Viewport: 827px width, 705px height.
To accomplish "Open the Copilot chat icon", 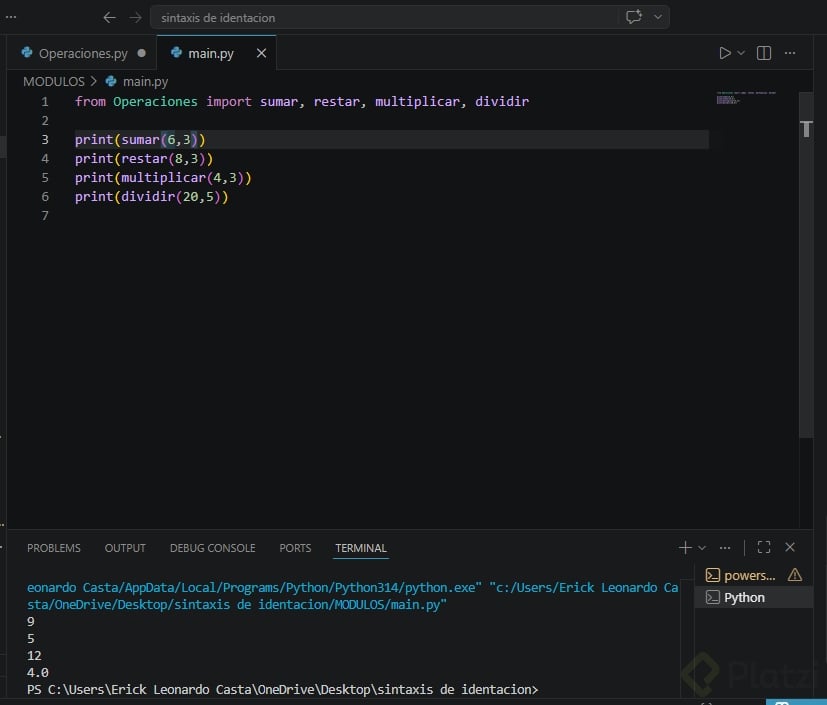I will [633, 17].
